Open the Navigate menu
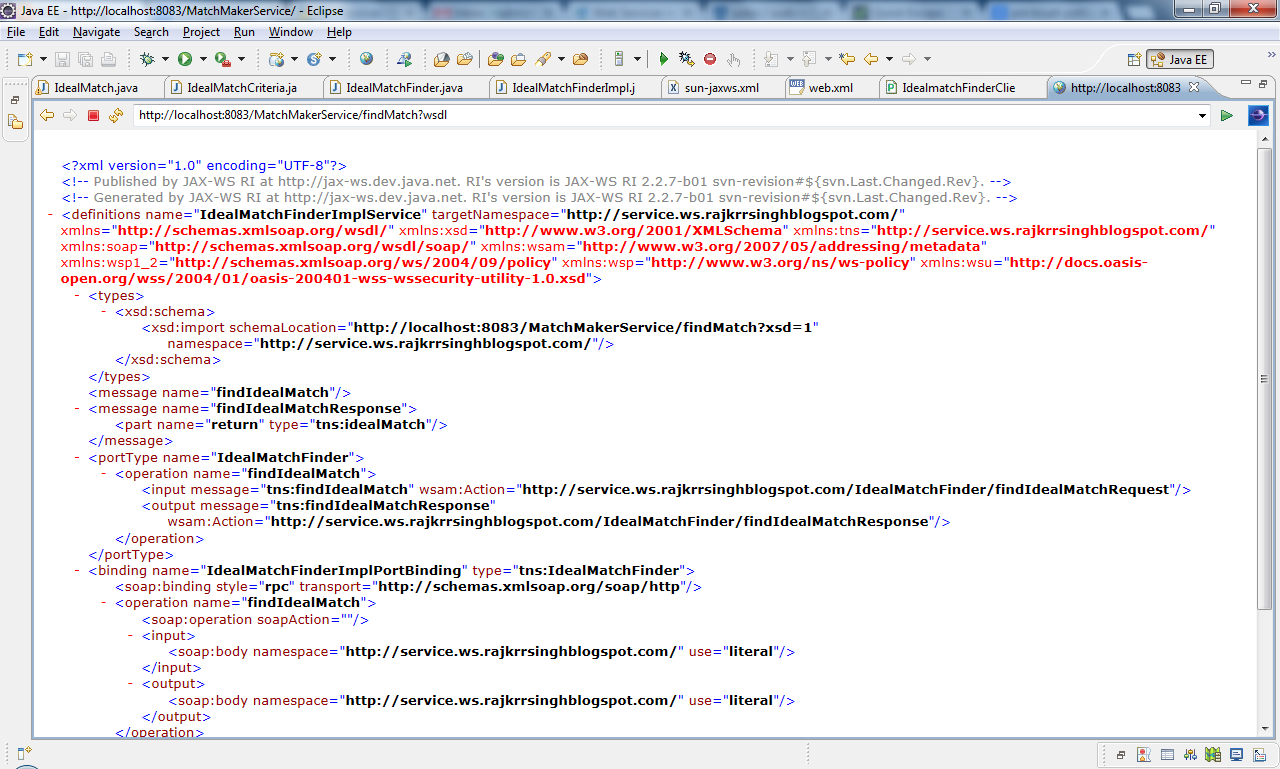 (x=96, y=31)
